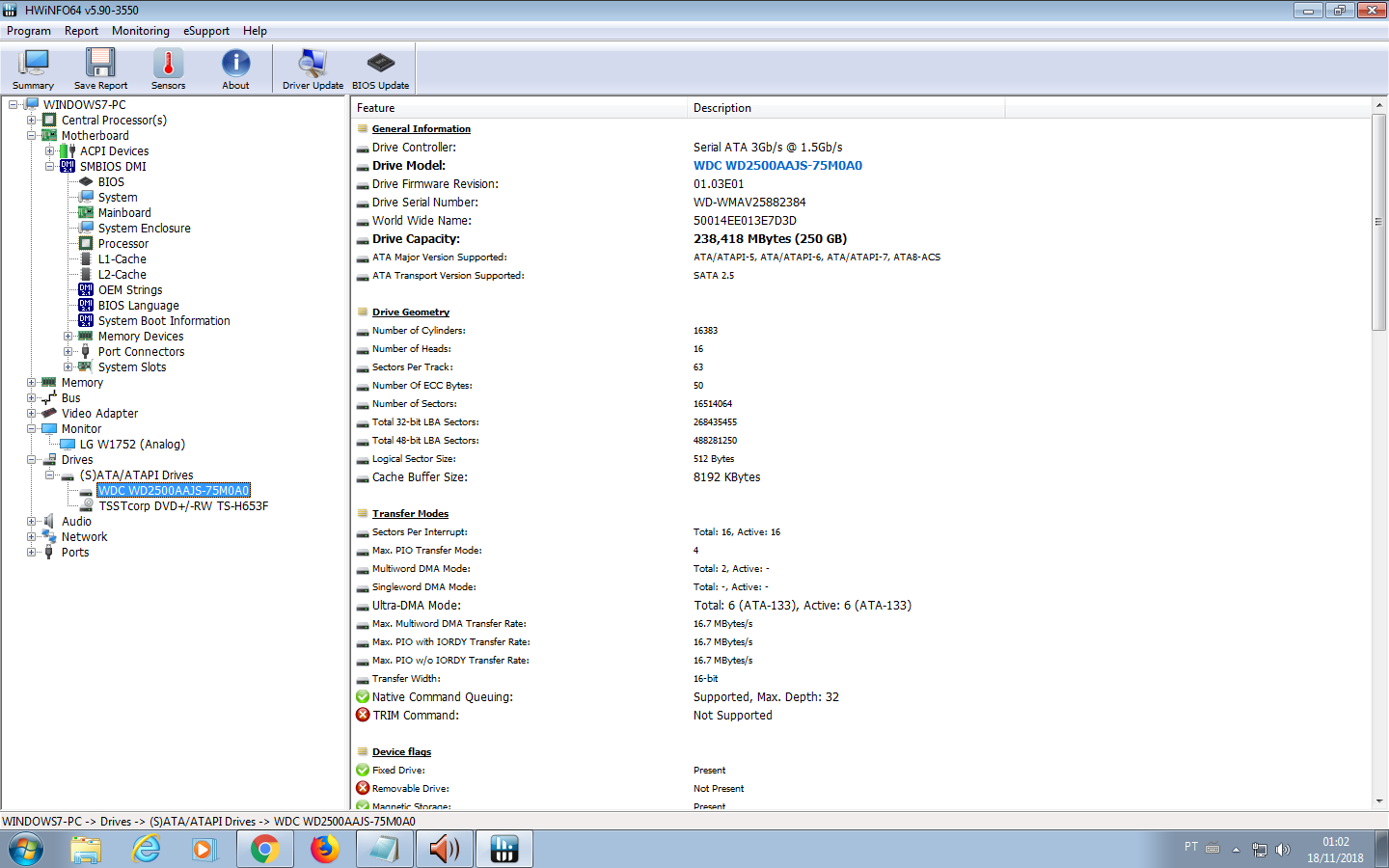The image size is (1389, 868).
Task: Click the Feature column header
Action: (x=519, y=108)
